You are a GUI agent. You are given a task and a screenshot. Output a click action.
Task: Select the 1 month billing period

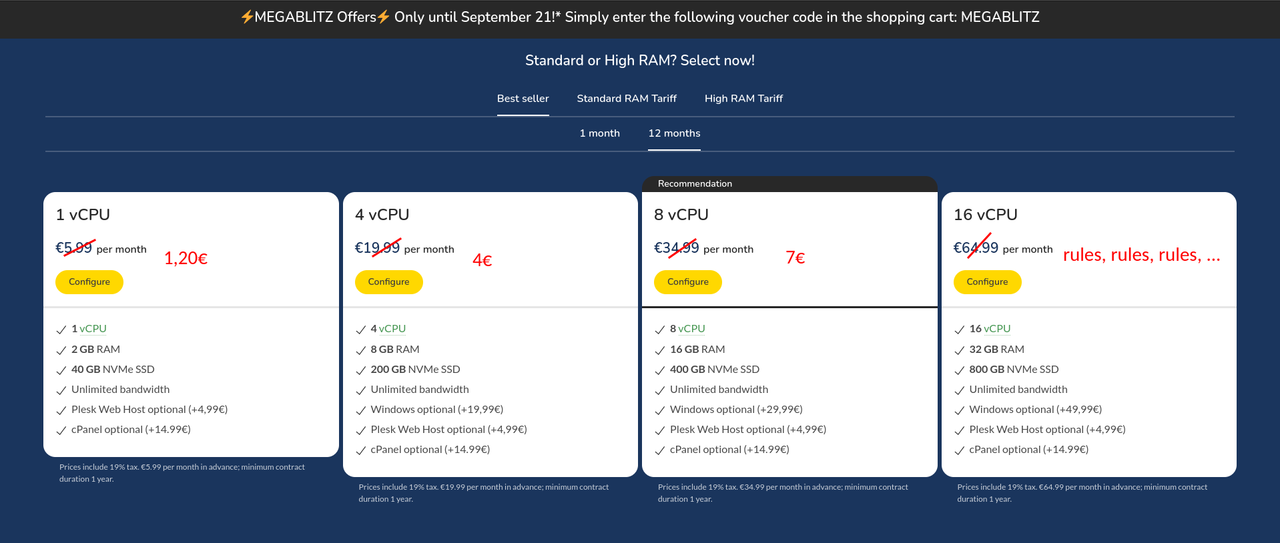(600, 133)
